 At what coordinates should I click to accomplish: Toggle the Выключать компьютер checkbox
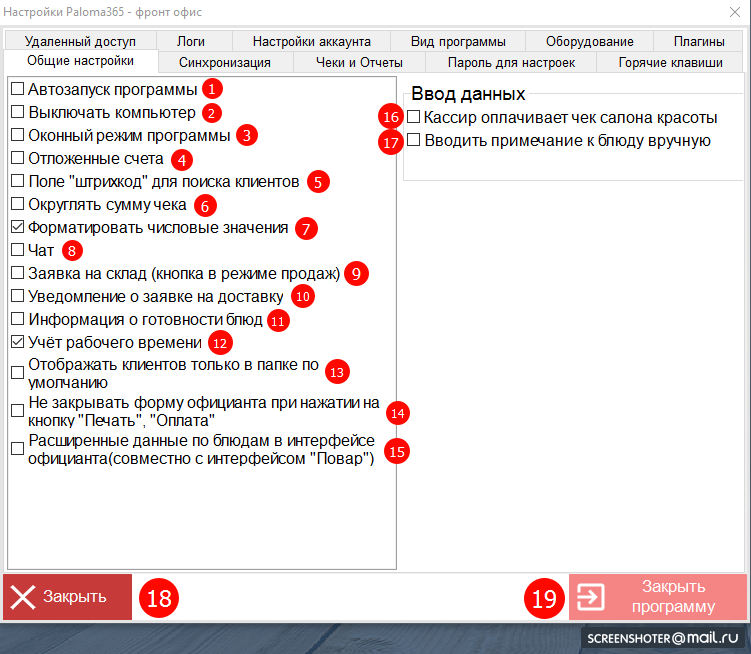click(x=18, y=112)
